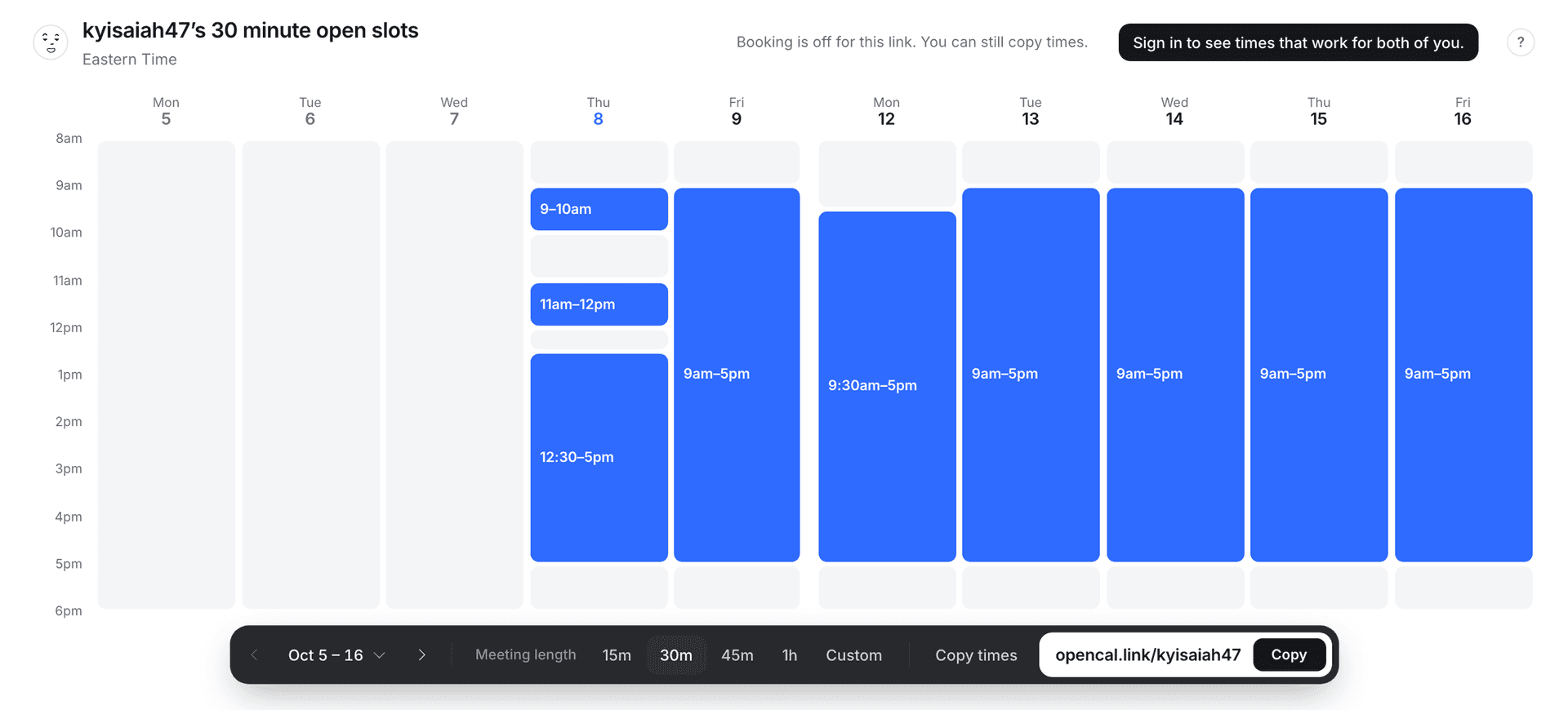Image resolution: width=1568 pixels, height=710 pixels.
Task: Click the Mon 12 day header
Action: point(886,111)
